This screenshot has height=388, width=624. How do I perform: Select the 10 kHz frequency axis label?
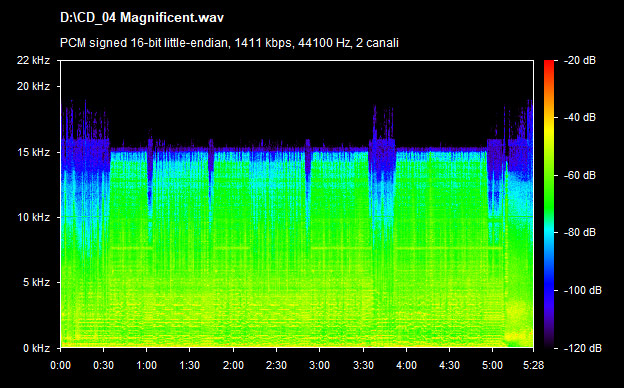33,217
